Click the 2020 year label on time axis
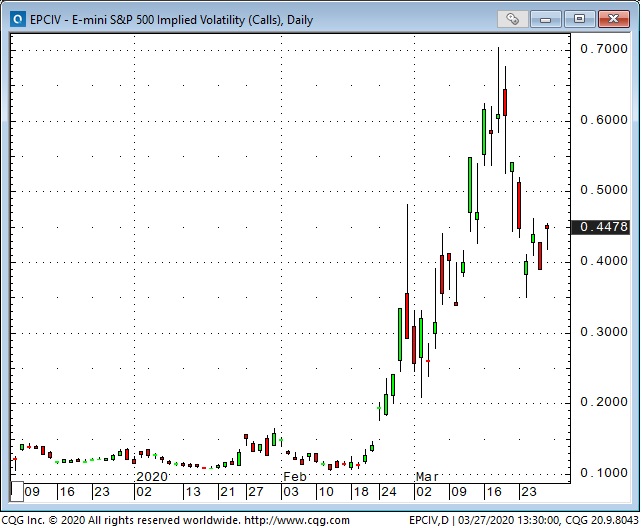The image size is (642, 528). click(152, 476)
